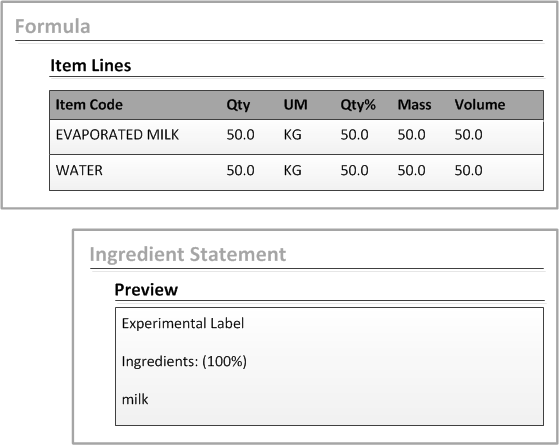Screen dimensions: 559x445
Task: Click the Item Code column header
Action: point(89,105)
